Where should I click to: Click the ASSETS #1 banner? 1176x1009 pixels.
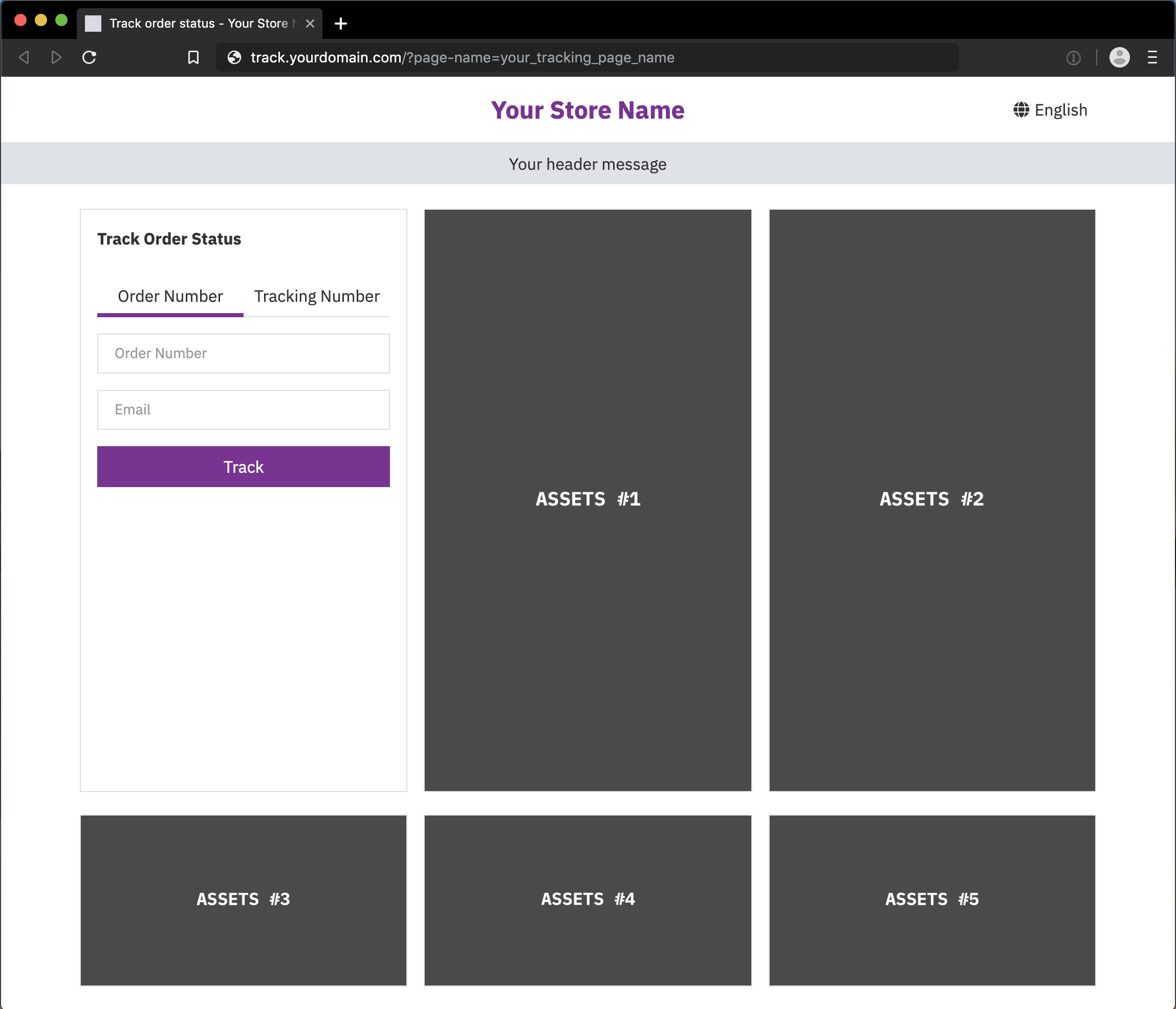tap(587, 499)
